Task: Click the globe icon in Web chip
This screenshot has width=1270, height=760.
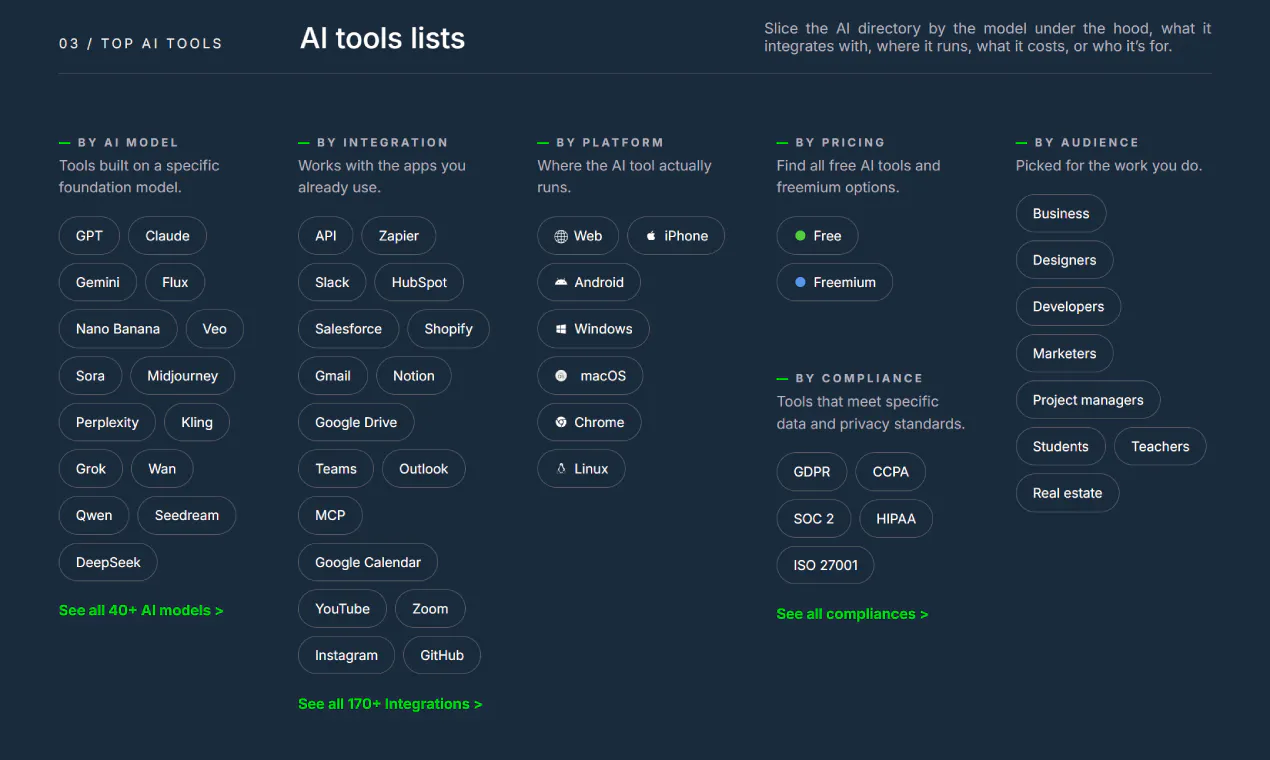Action: pyautogui.click(x=561, y=237)
